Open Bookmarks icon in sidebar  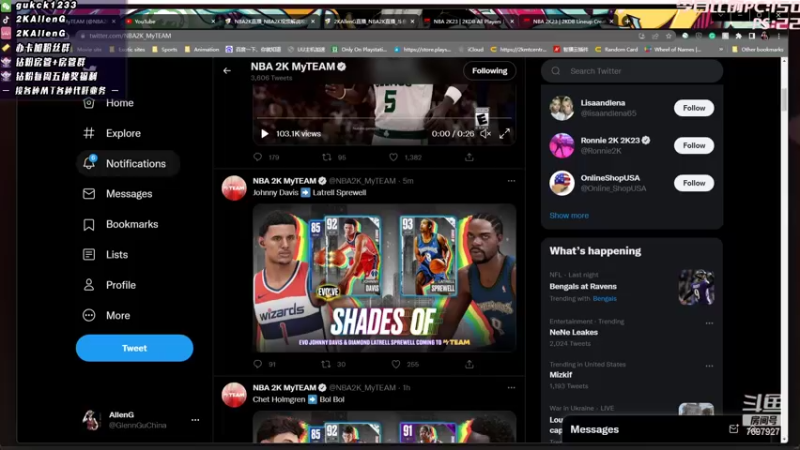coord(89,224)
